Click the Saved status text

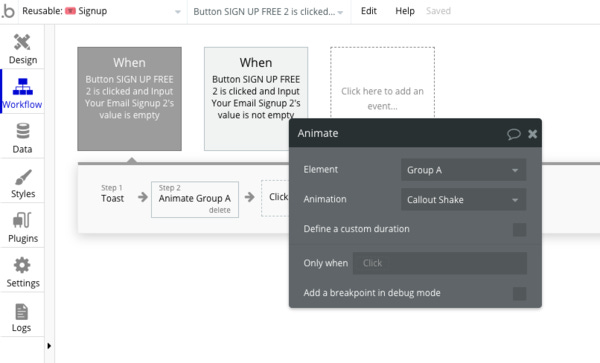coord(438,11)
